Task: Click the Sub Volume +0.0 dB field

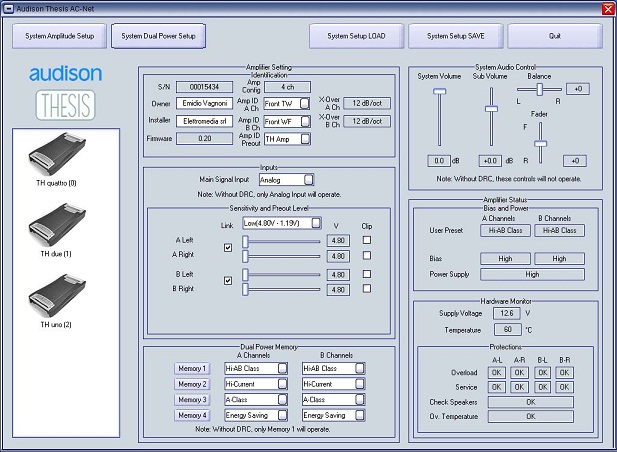Action: (490, 161)
